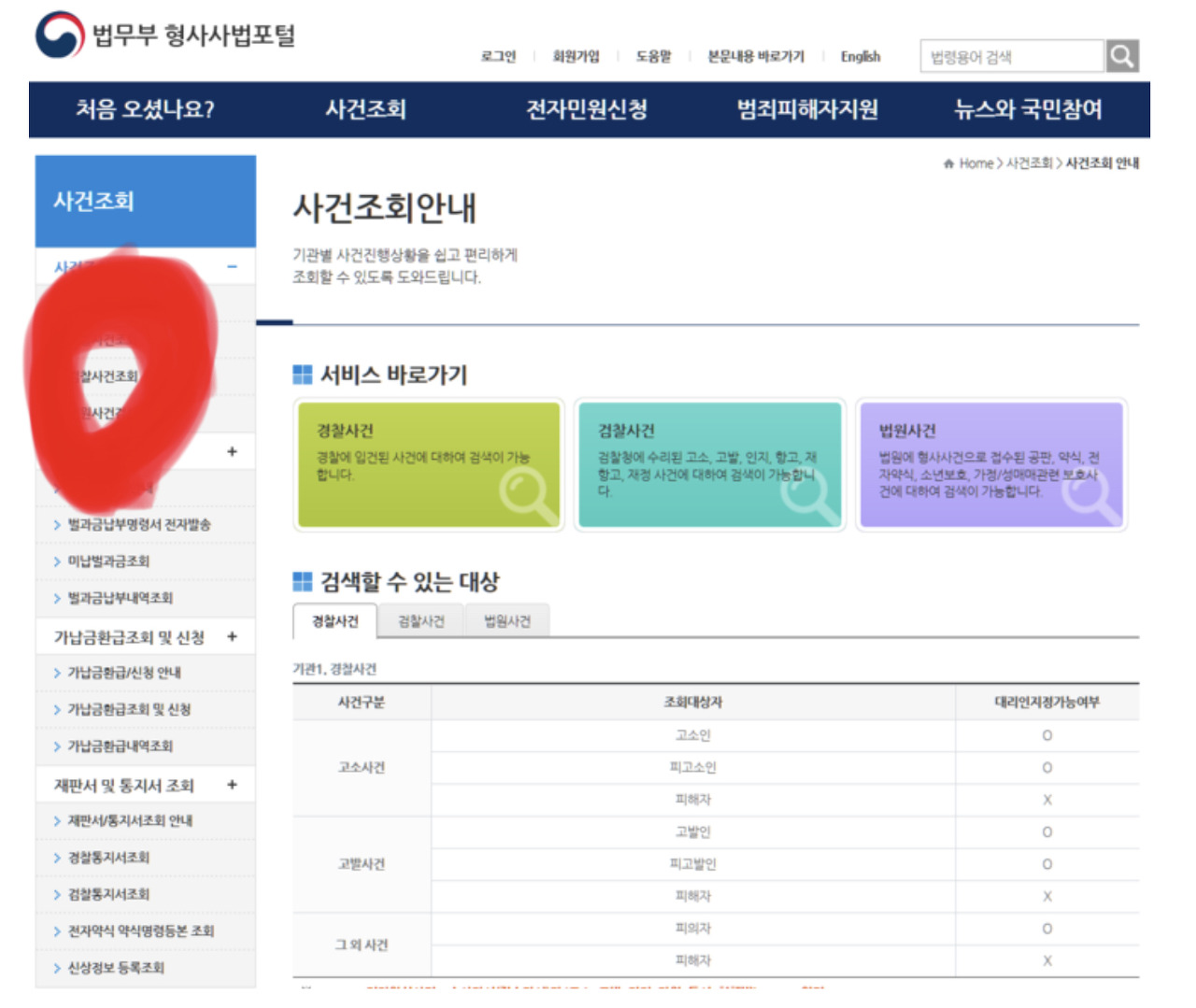Click the blue grid icon beside 검색할 수 있는 대상
Image resolution: width=1196 pixels, height=1008 pixels.
(x=301, y=583)
